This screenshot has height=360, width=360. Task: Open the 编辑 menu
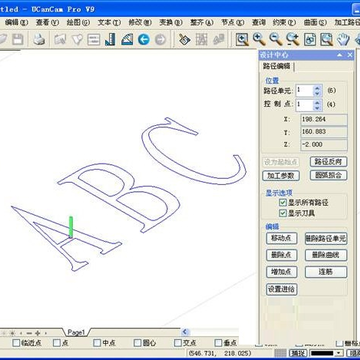pos(16,23)
